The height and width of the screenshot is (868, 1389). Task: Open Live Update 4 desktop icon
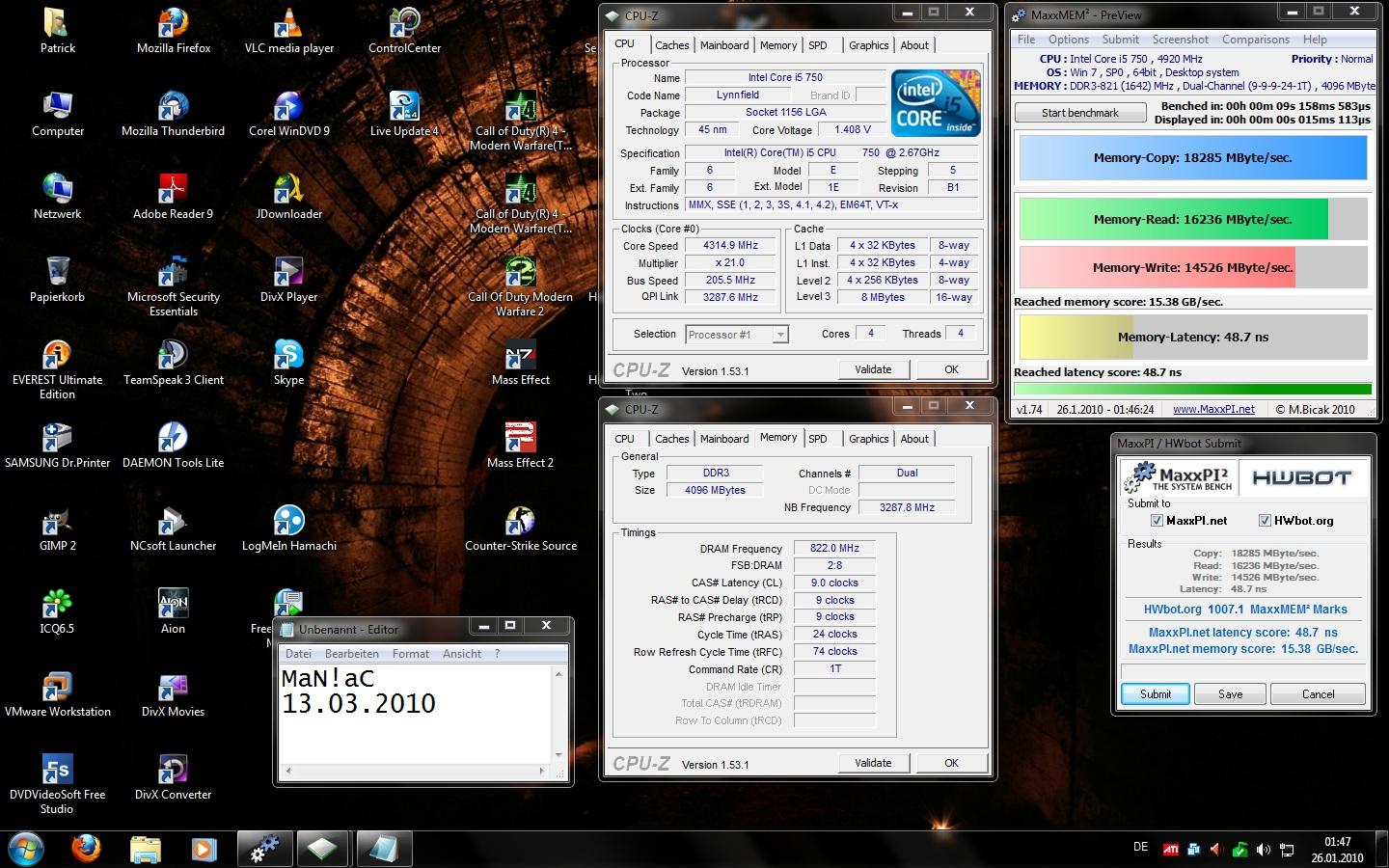[404, 114]
